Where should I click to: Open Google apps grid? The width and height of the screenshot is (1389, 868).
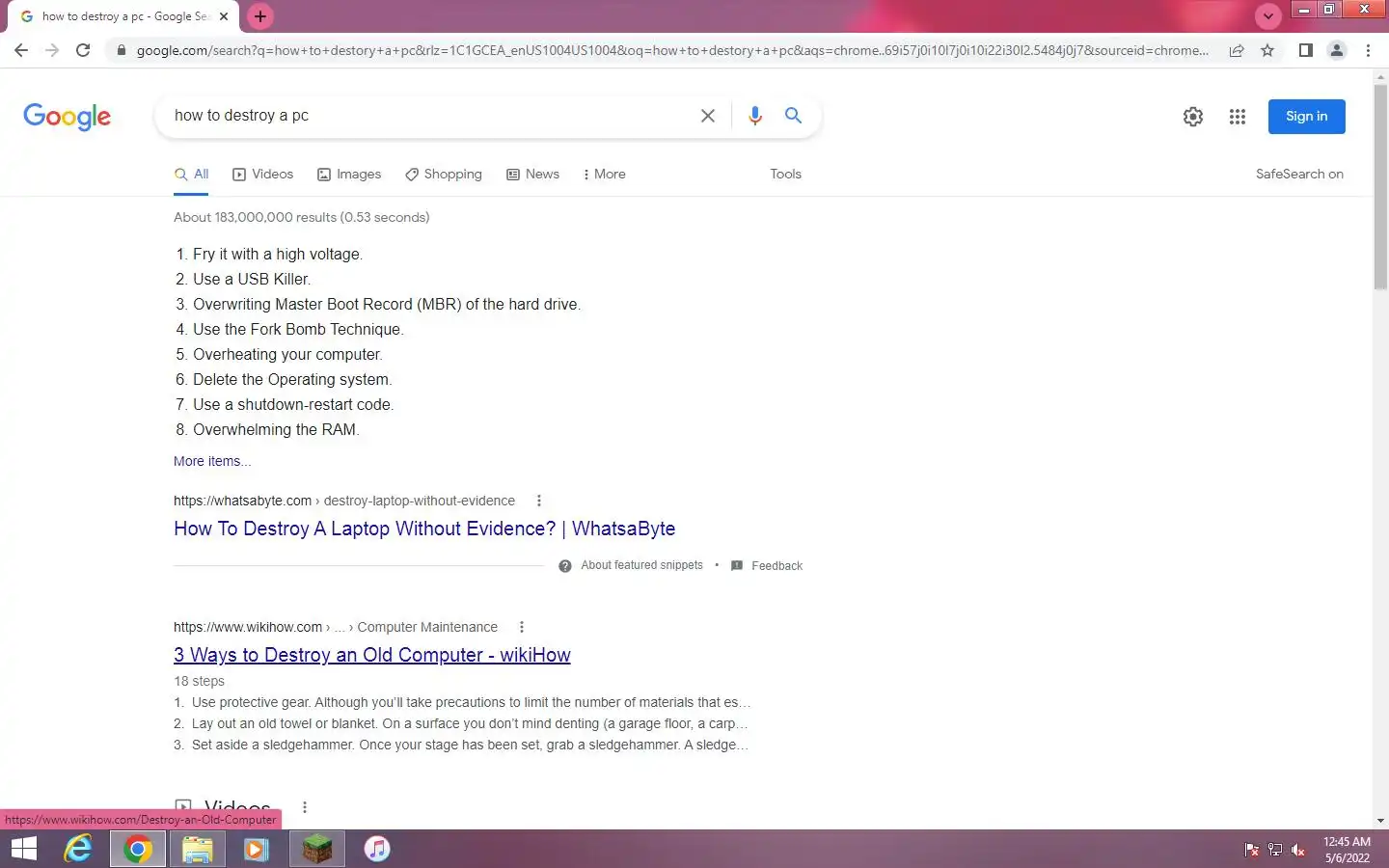coord(1238,117)
